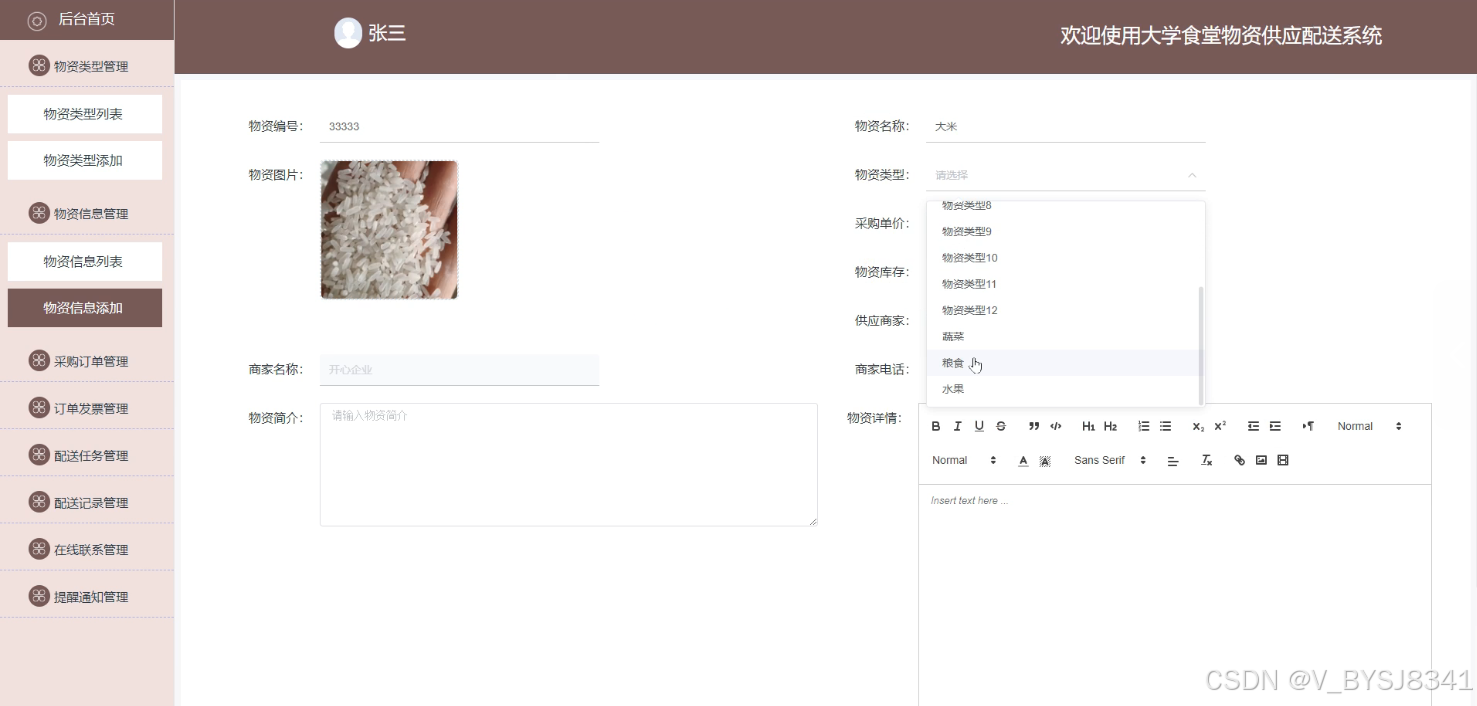Click the 后台首页 circle icon
Screen dimensions: 1477x706
pyautogui.click(x=37, y=20)
